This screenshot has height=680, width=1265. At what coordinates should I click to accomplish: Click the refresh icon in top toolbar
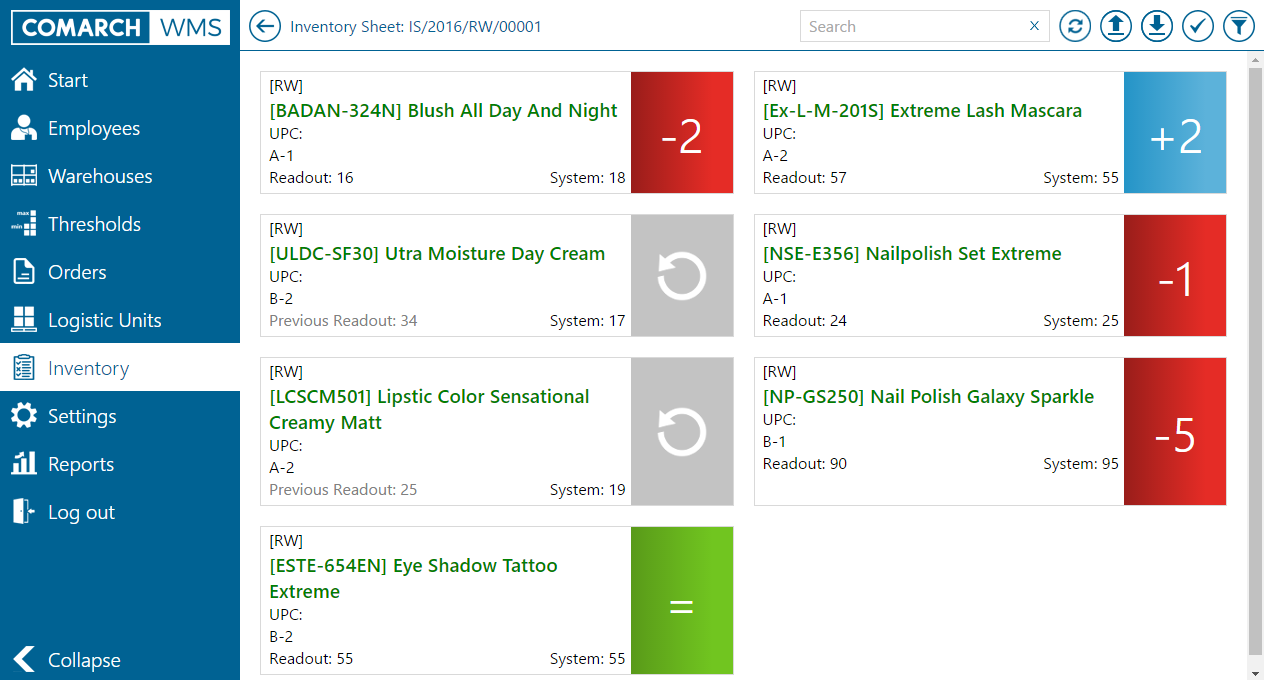1075,26
